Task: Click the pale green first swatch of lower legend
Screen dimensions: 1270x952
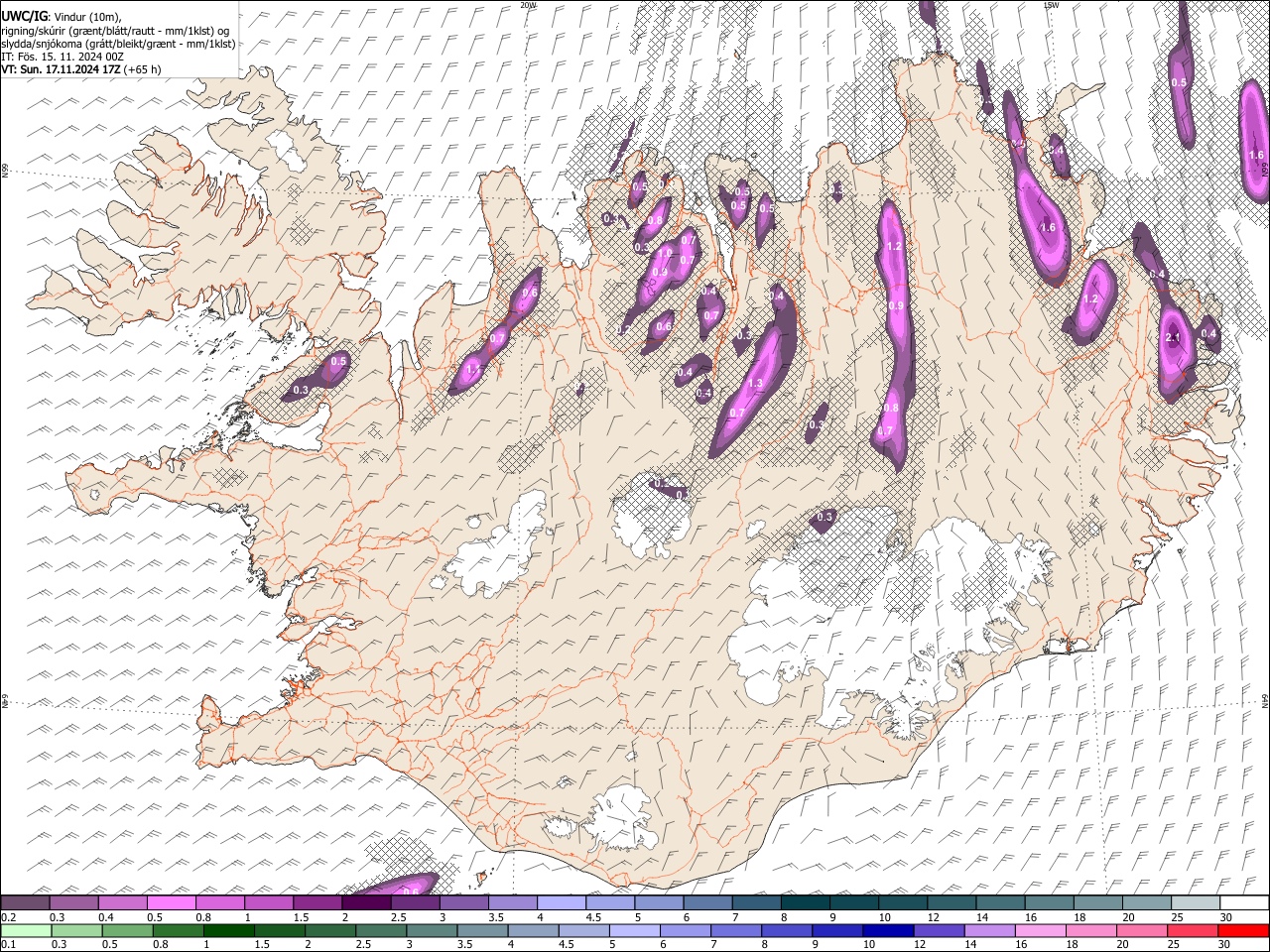Action: coord(25,930)
